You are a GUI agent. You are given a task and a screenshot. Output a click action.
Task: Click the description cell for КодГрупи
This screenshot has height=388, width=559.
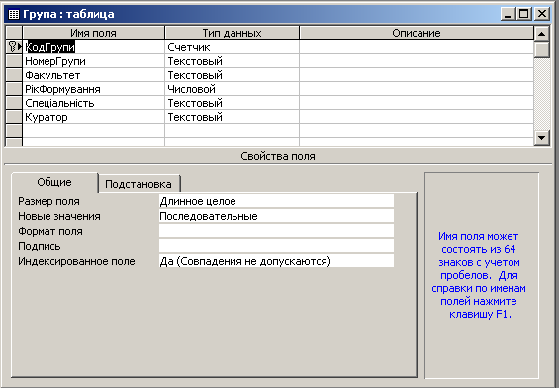click(416, 47)
